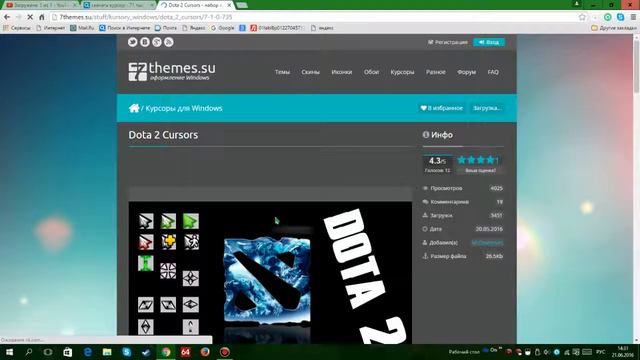Open Другие закладки folder

(614, 28)
